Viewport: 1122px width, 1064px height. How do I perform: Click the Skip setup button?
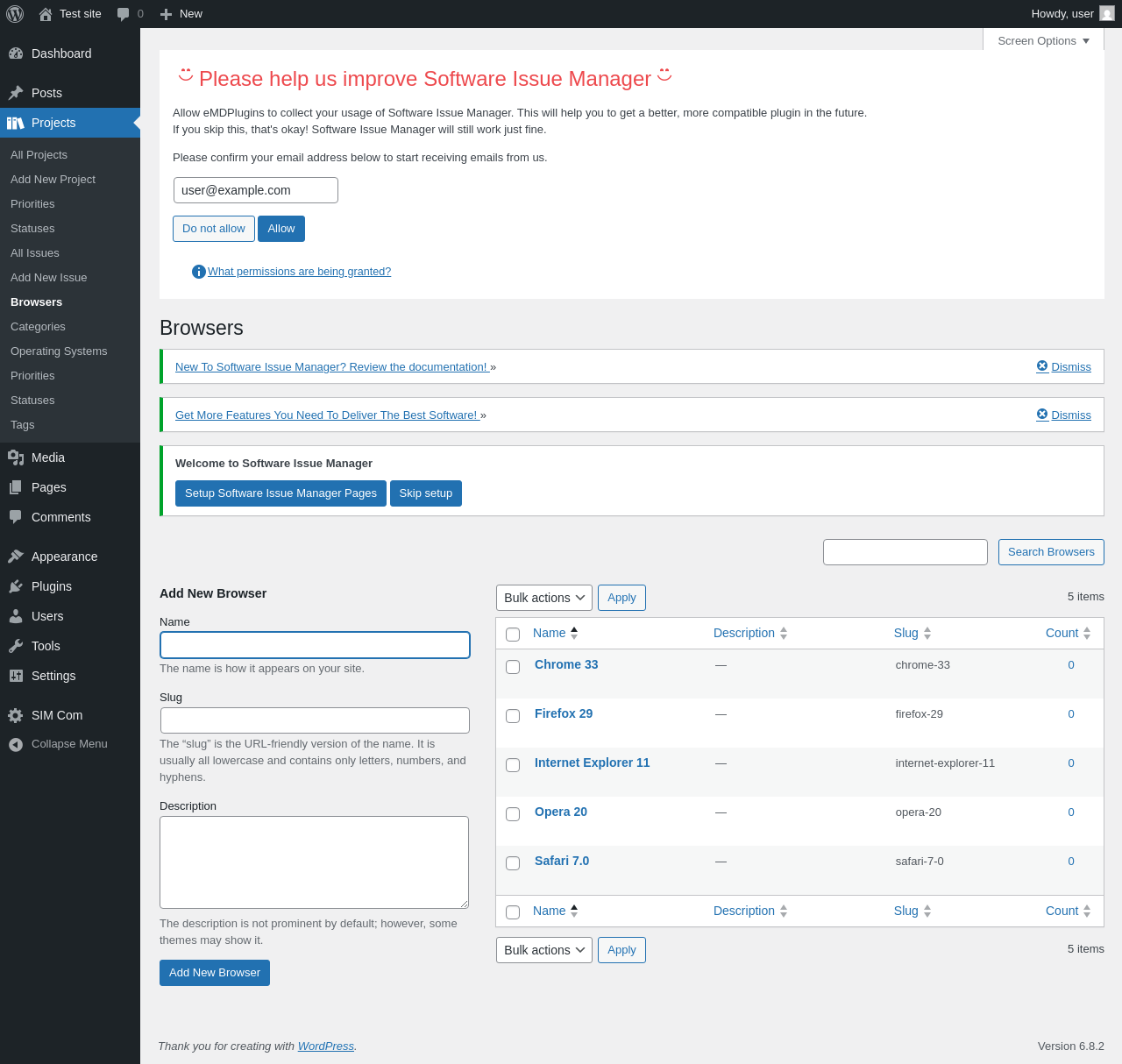[426, 493]
